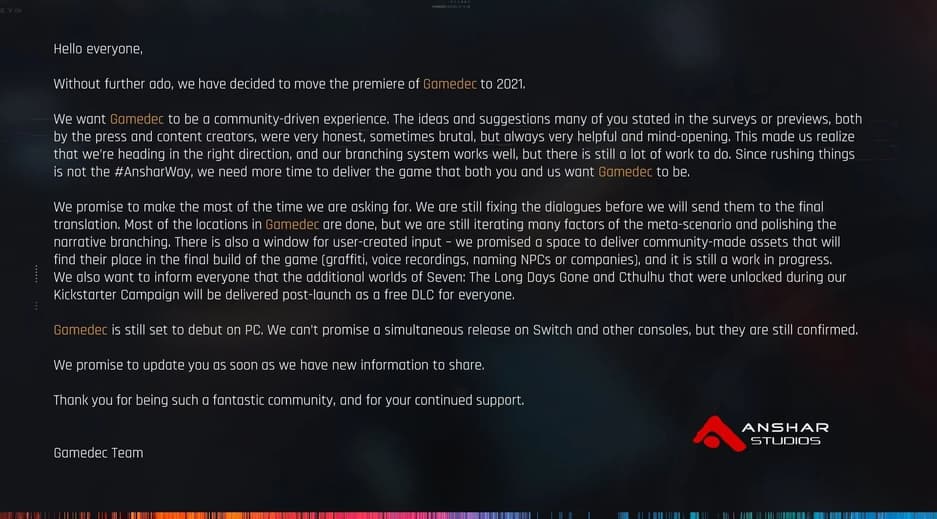Click the multicolored gradient bar at the bottom
The height and width of the screenshot is (519, 937).
pos(468,515)
